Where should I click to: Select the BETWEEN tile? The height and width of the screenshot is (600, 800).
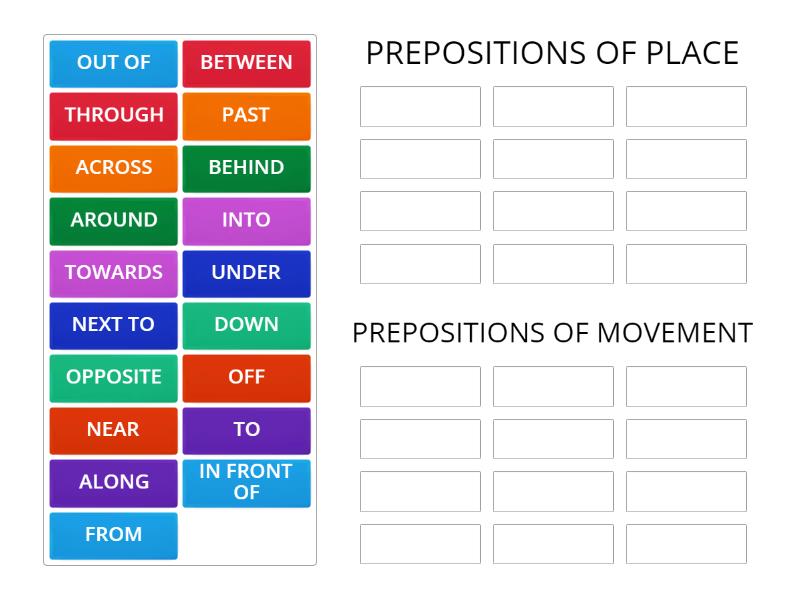246,63
